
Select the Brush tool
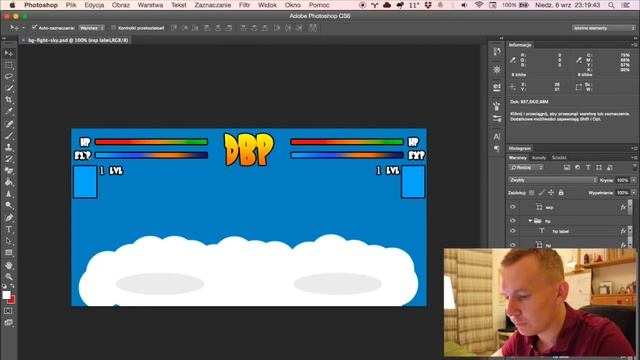(9, 136)
